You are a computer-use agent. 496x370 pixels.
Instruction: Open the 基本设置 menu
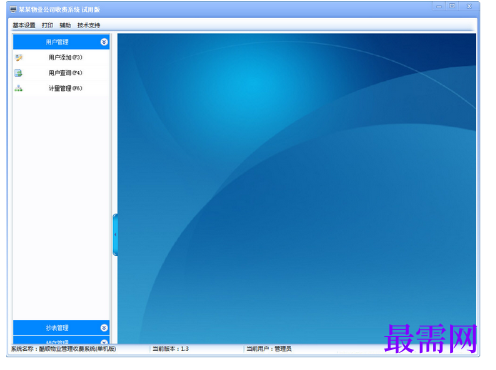click(x=24, y=25)
